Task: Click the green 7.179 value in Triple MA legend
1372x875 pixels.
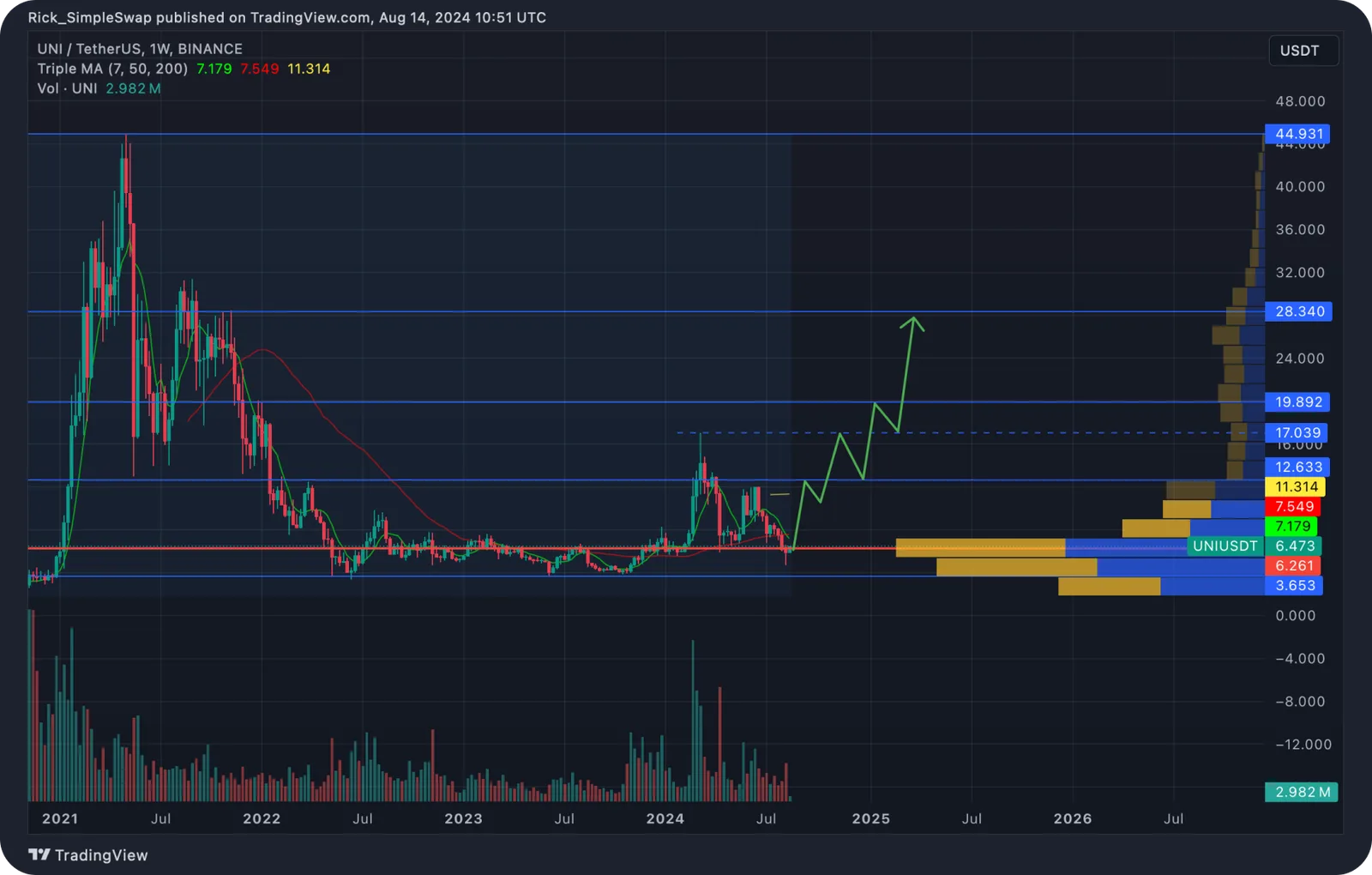Action: pyautogui.click(x=214, y=69)
